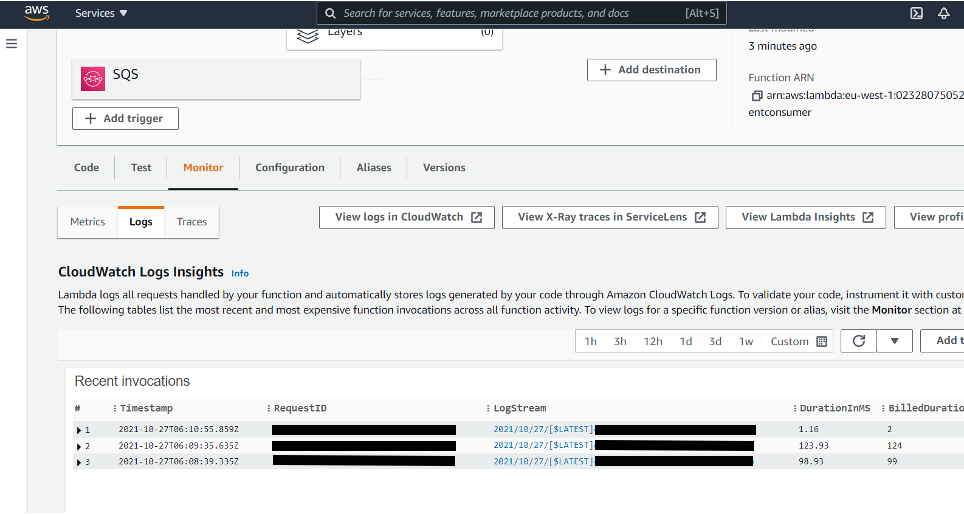Open the notifications bell icon
This screenshot has width=964, height=514.
pos(944,13)
